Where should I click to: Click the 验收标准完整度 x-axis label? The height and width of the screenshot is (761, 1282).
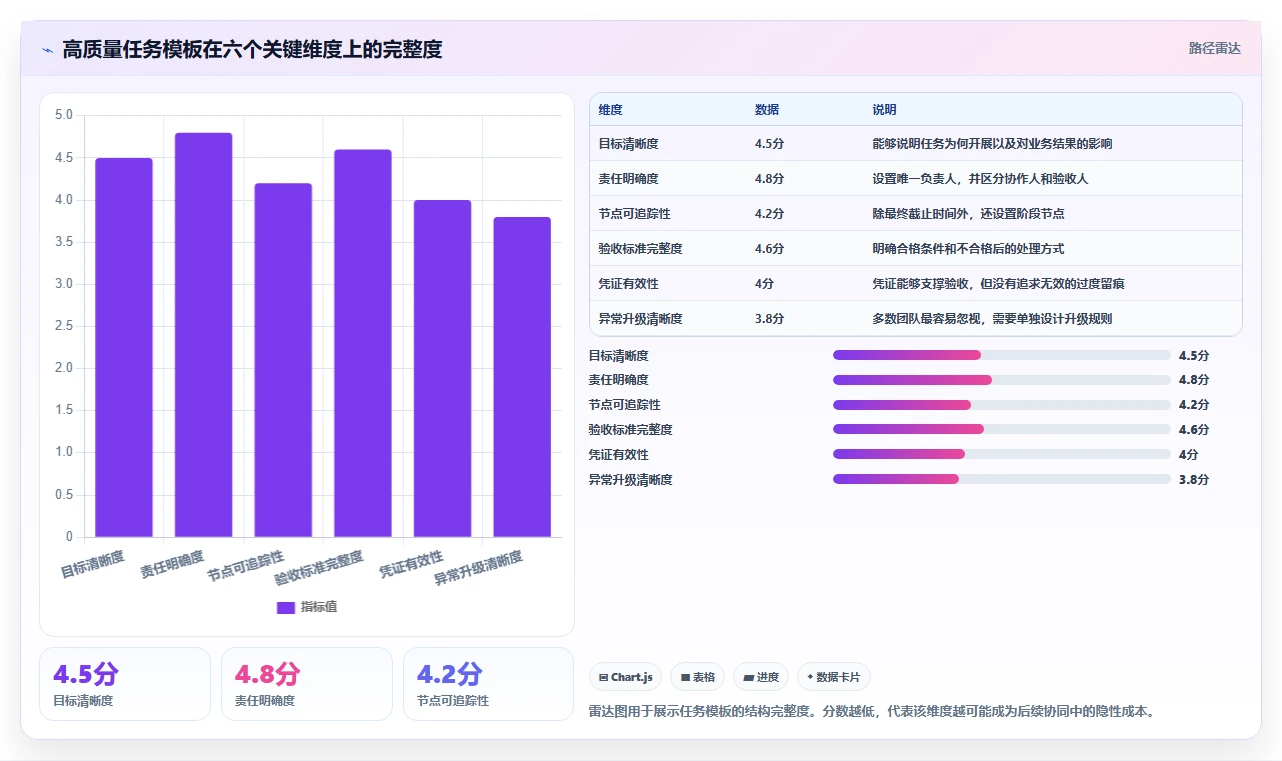coord(319,568)
